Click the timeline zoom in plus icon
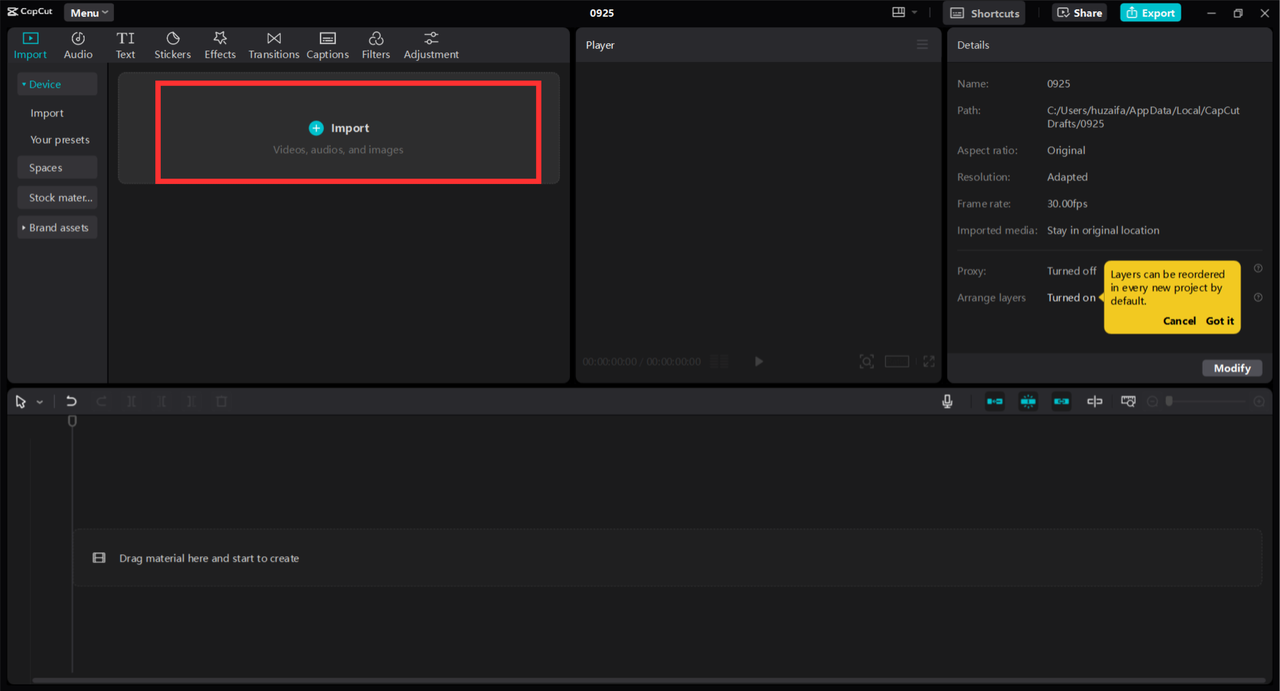Screen dimensions: 1280x691 tap(1259, 401)
